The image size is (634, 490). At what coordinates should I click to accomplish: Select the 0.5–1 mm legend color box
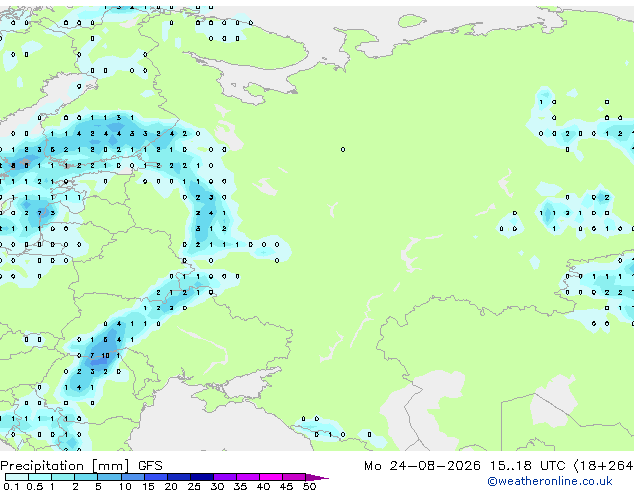coord(40,477)
